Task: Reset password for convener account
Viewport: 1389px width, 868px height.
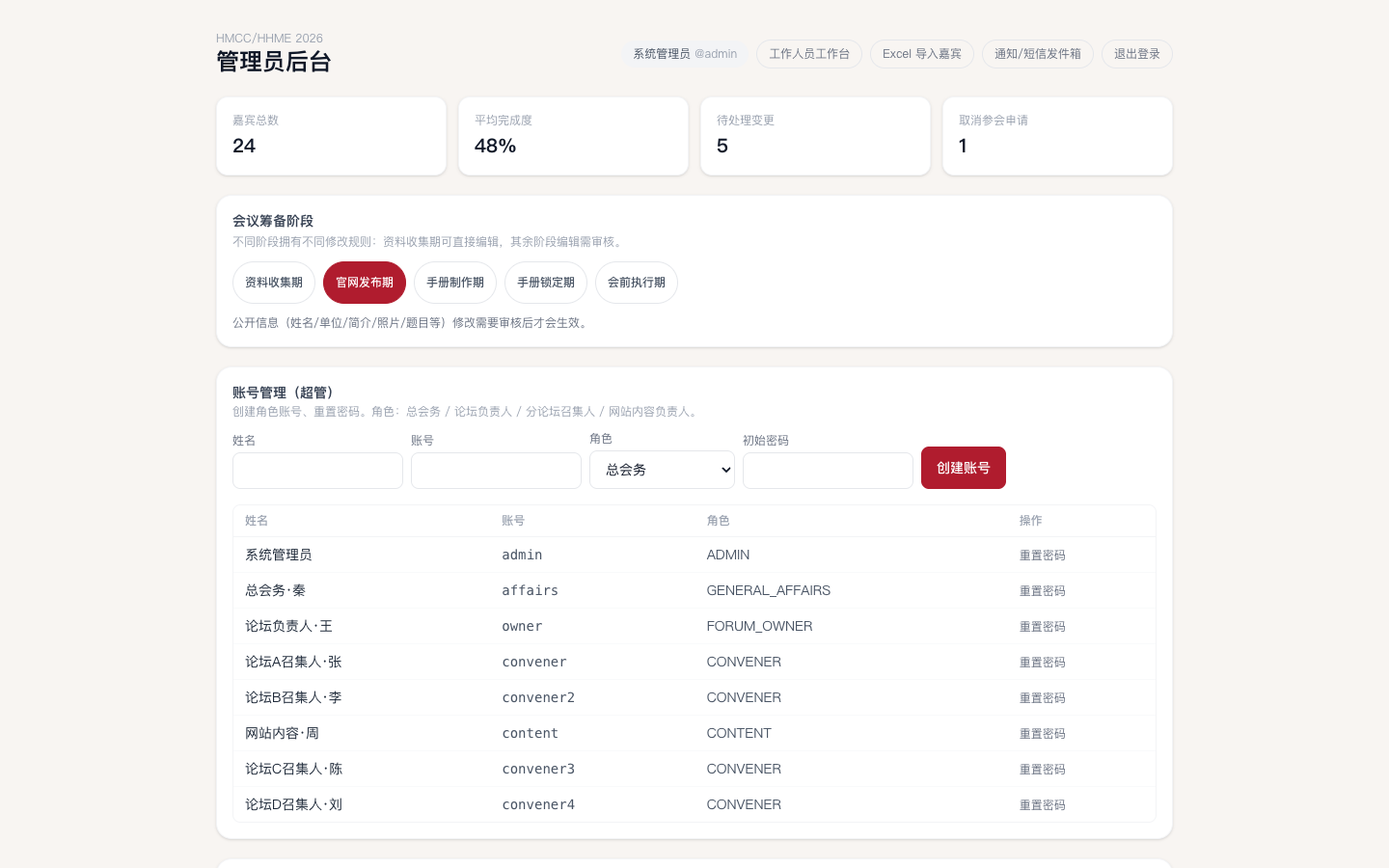Action: tap(1042, 663)
